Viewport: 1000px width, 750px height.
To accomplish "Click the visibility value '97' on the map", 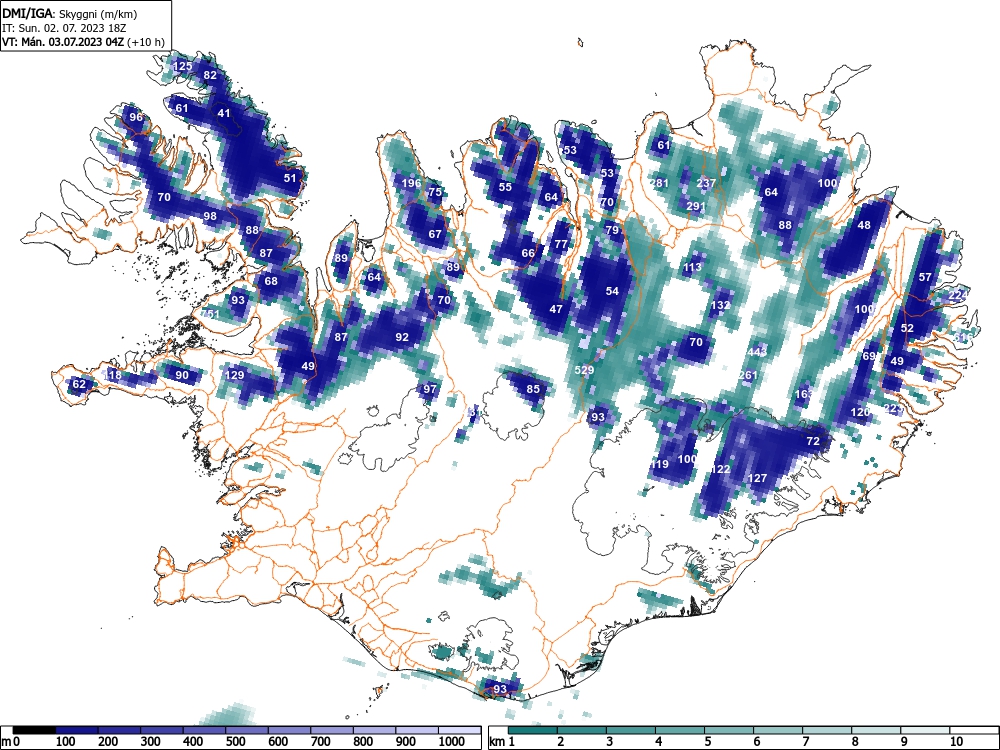I will coord(430,388).
